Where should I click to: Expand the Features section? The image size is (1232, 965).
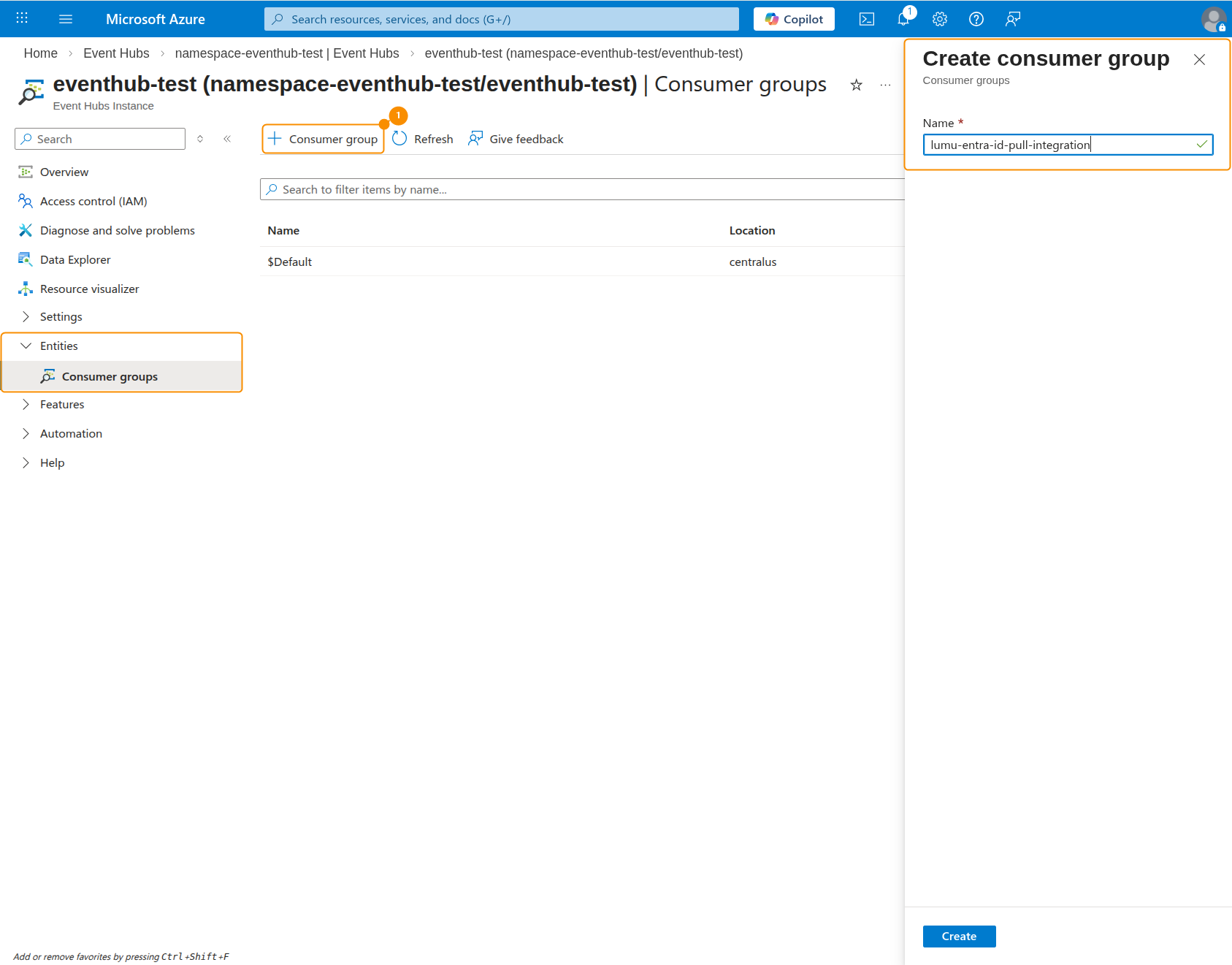[62, 404]
